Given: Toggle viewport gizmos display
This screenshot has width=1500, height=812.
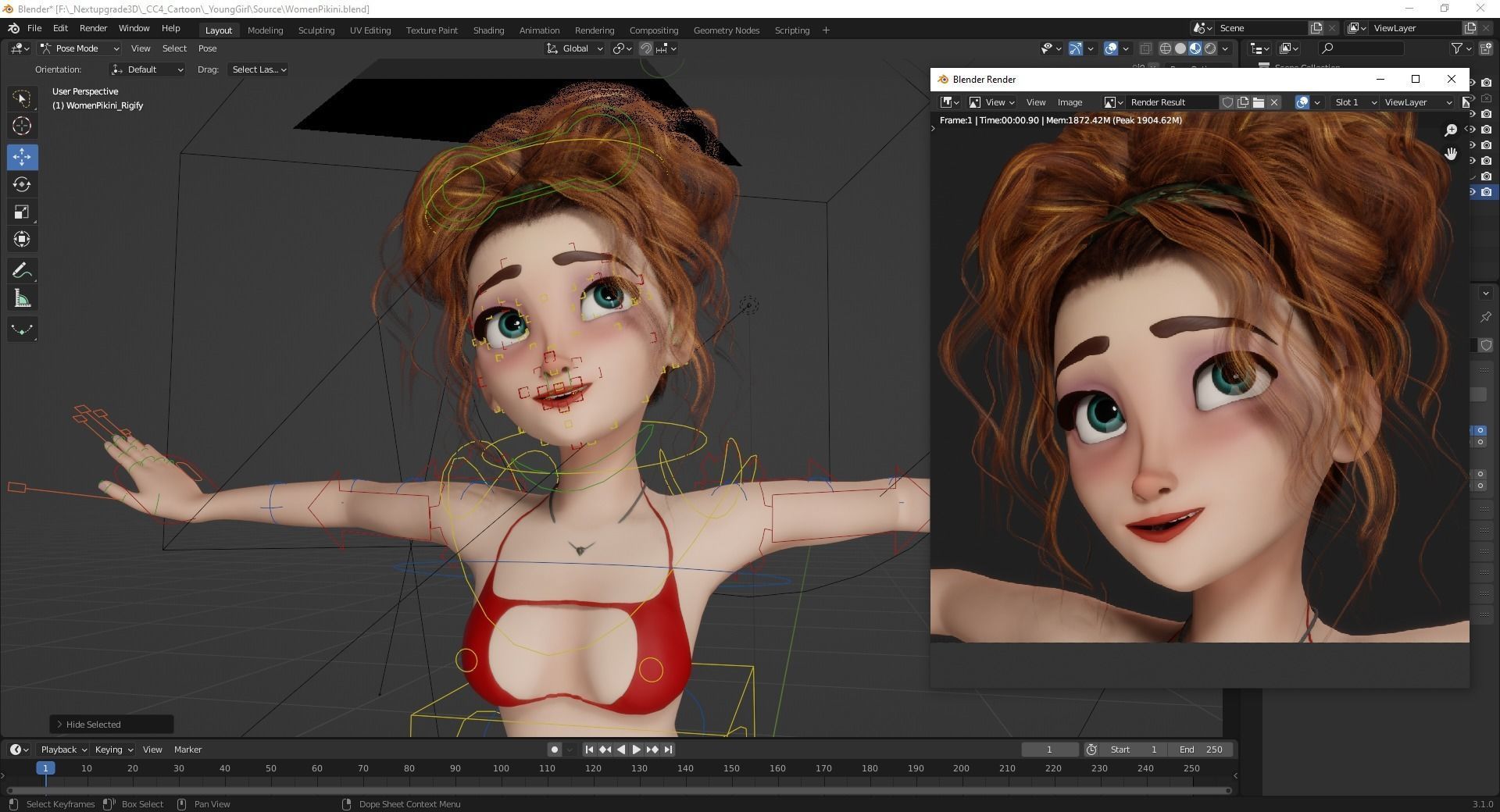Looking at the screenshot, I should click(x=1076, y=48).
